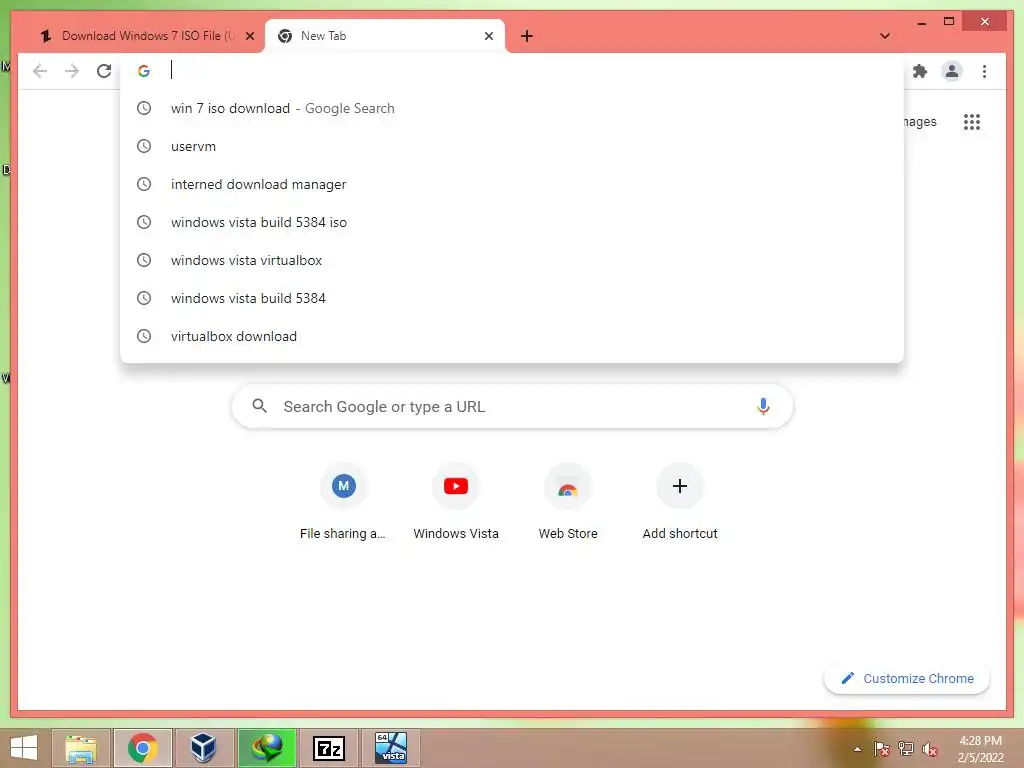
Task: Click the Customize Chrome button
Action: tap(906, 679)
